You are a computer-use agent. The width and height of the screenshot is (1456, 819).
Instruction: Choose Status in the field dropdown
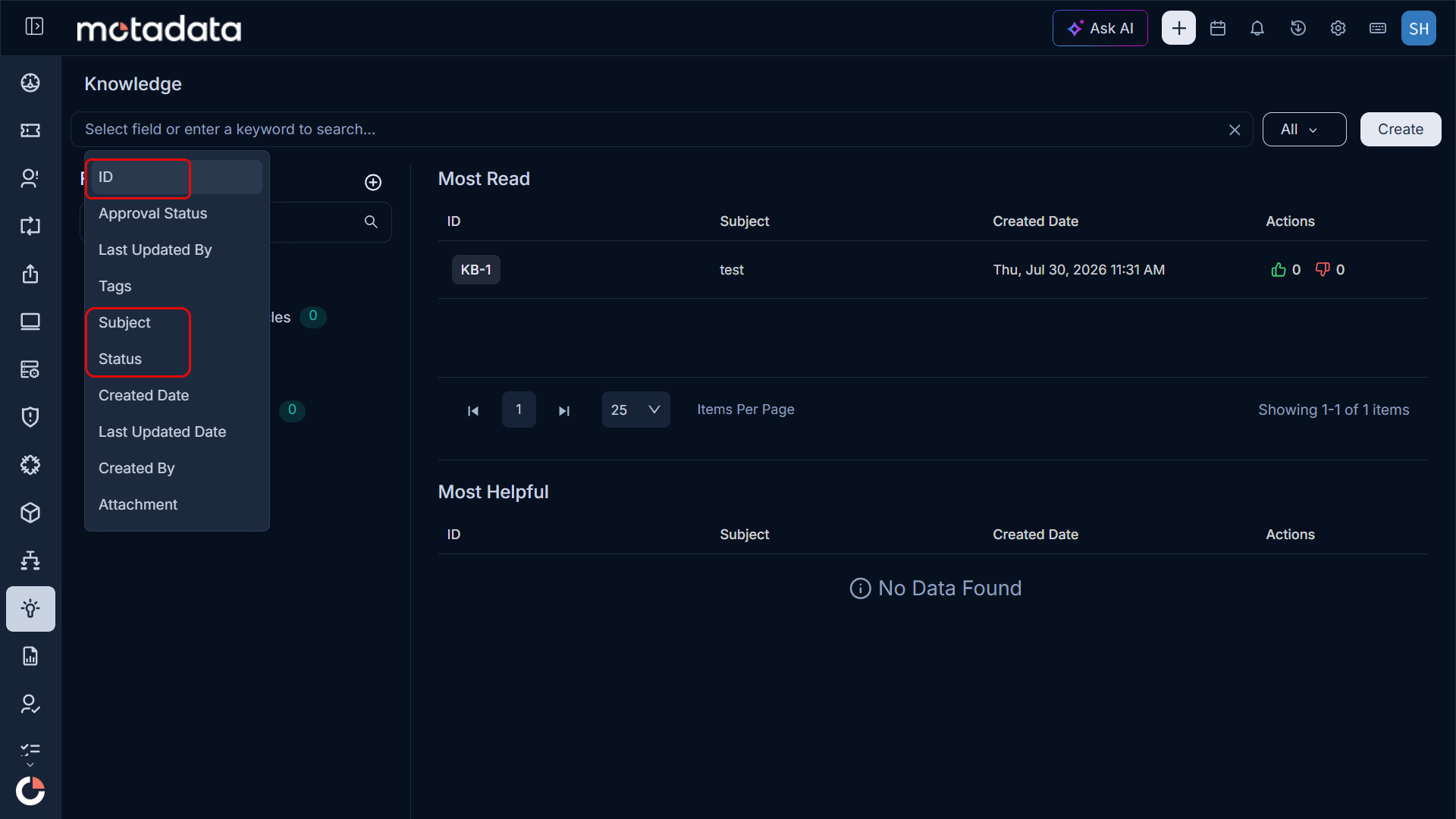pos(177,359)
